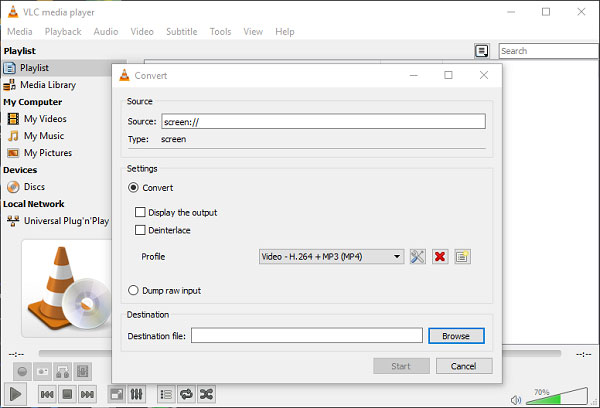Edit selected profile wrench icon
The width and height of the screenshot is (600, 408).
(x=417, y=256)
